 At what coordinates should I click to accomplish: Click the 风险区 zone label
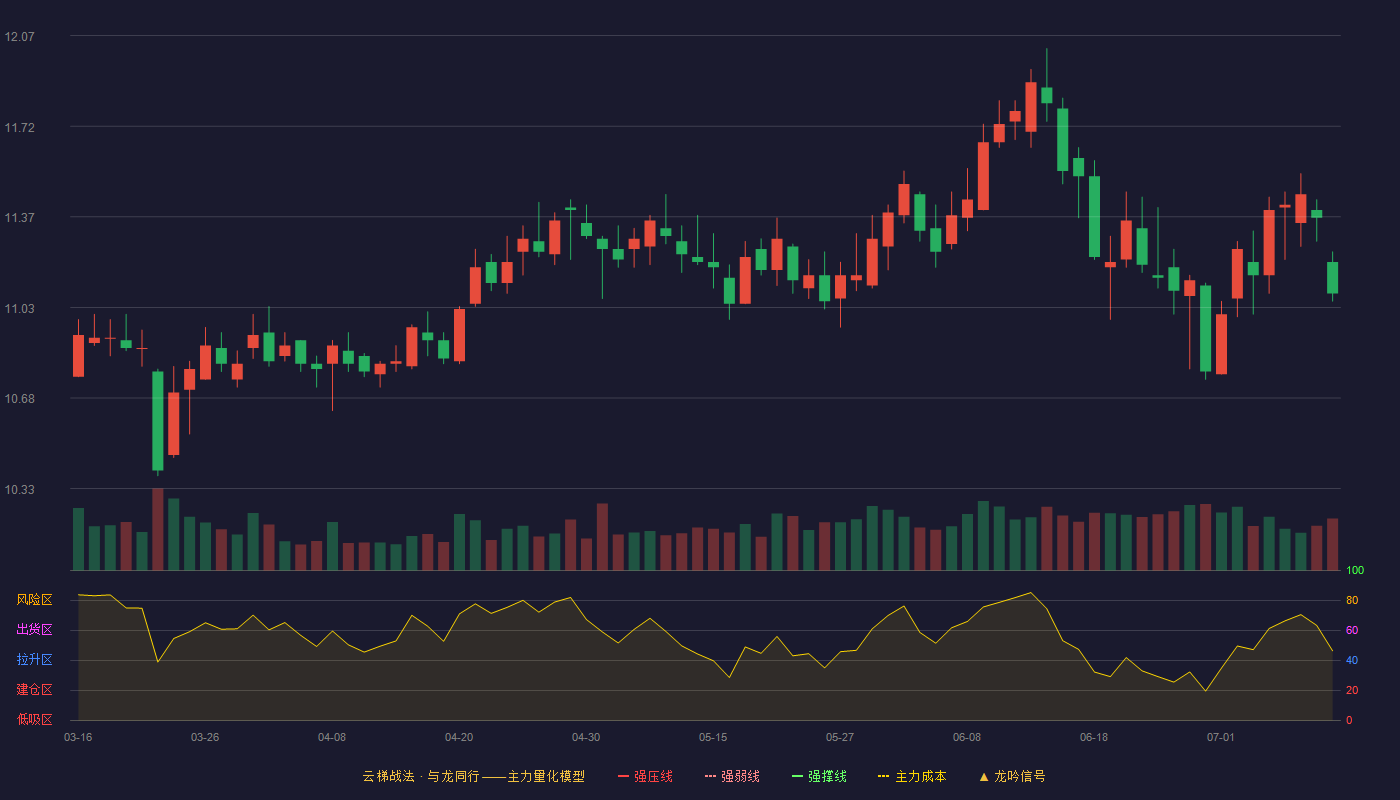click(34, 600)
